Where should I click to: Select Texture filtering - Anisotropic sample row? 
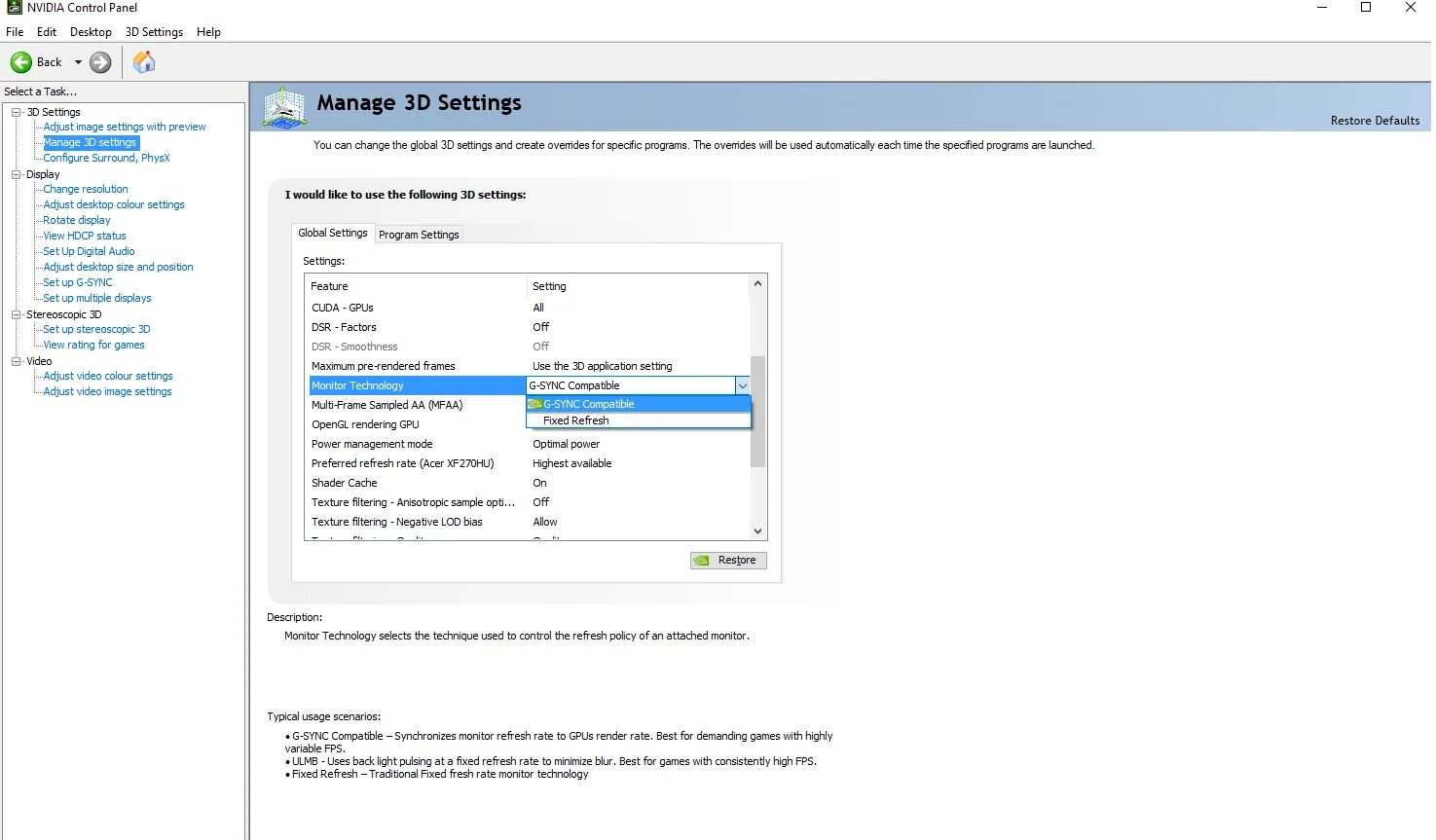click(x=529, y=502)
